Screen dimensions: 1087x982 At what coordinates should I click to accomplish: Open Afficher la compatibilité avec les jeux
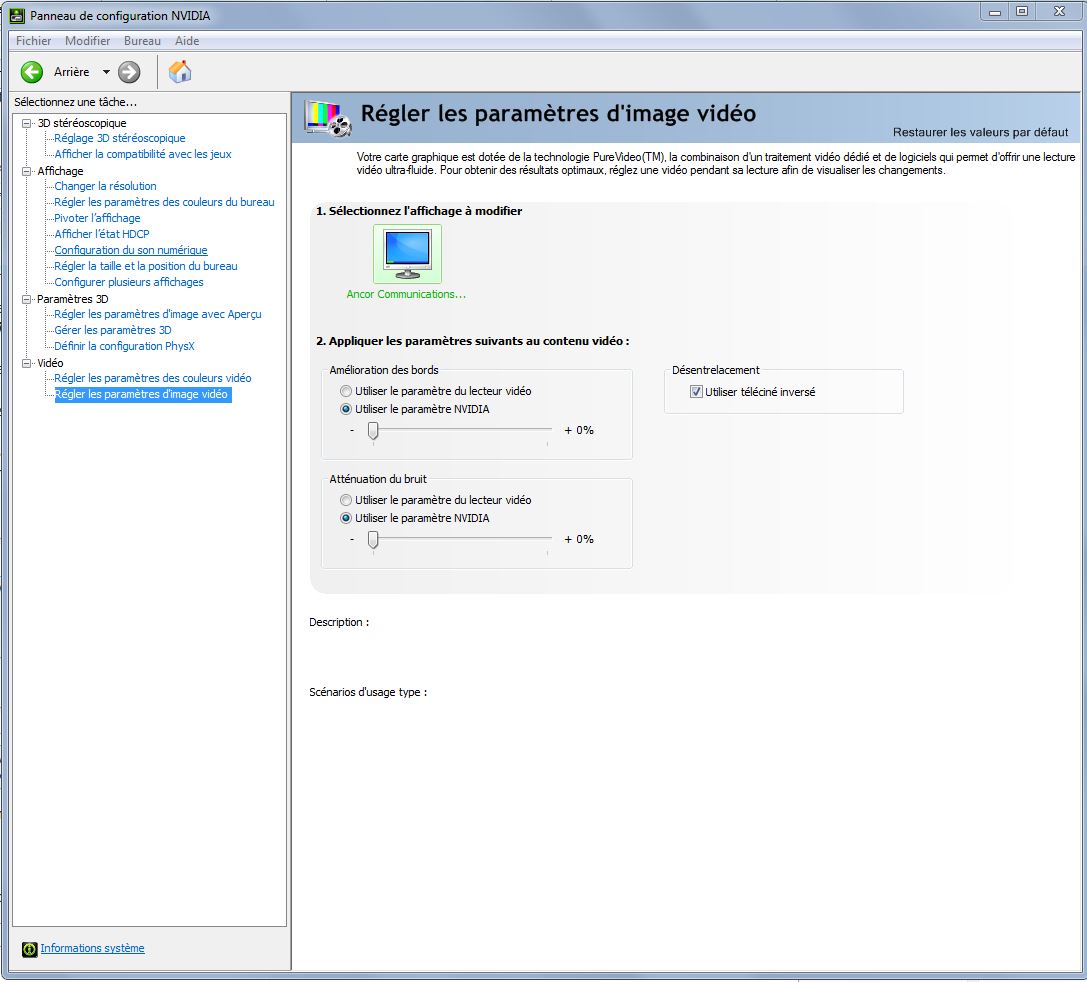pos(143,155)
